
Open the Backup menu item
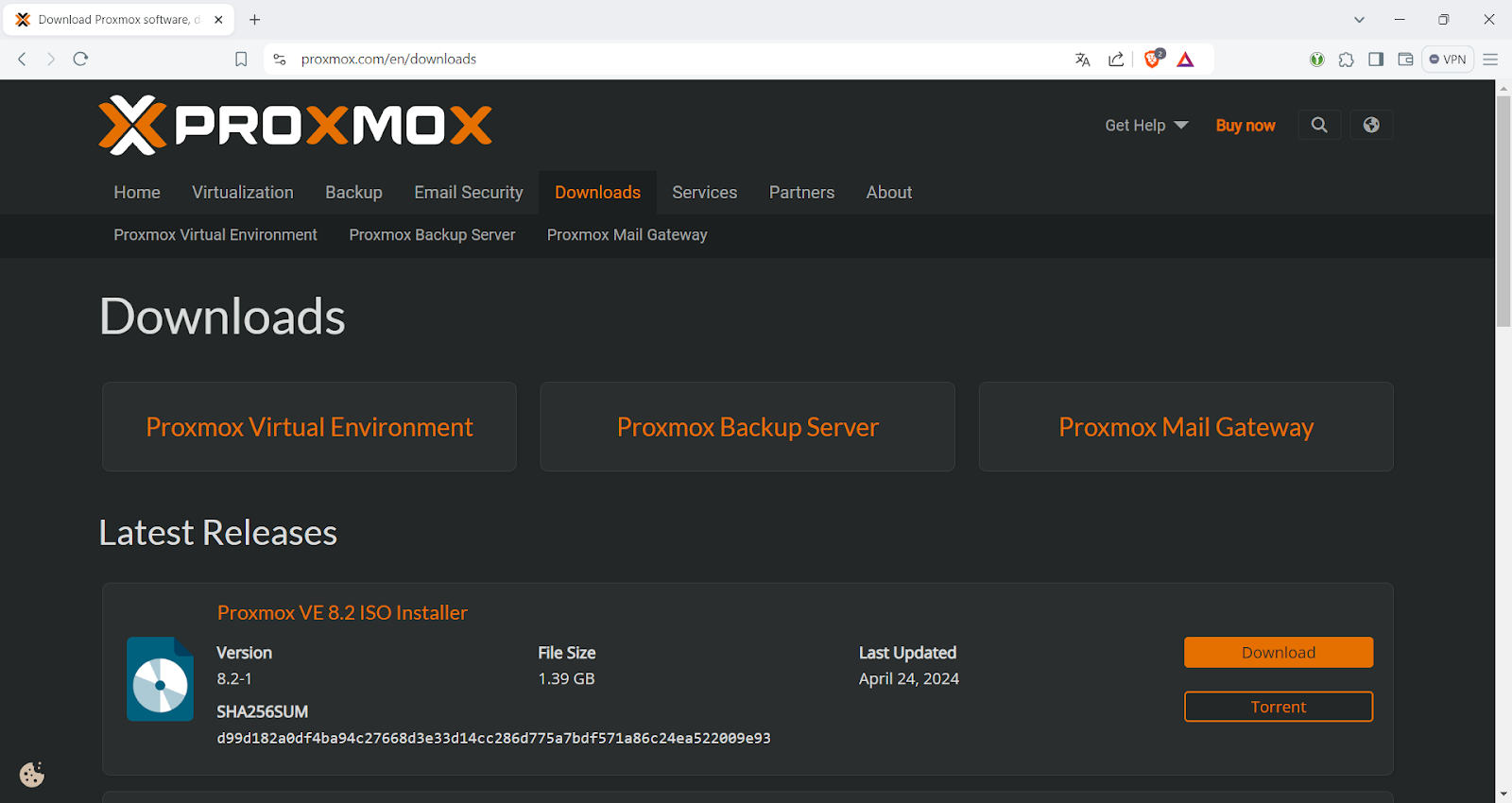tap(353, 193)
